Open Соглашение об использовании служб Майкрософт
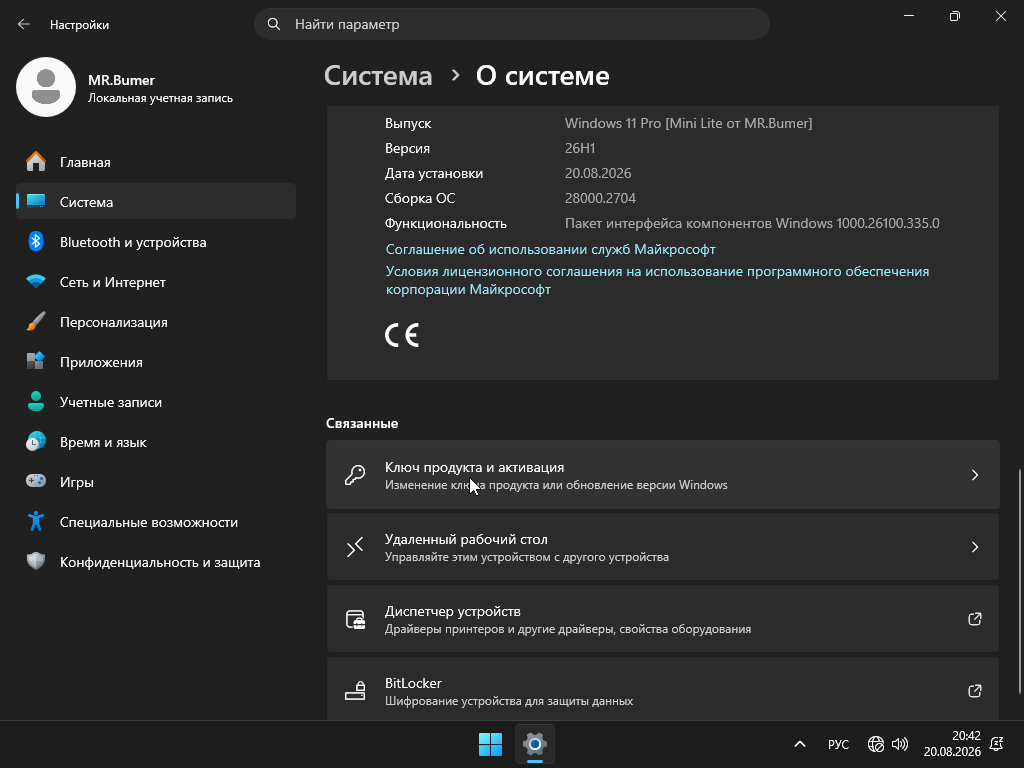Image resolution: width=1024 pixels, height=768 pixels. (x=551, y=249)
